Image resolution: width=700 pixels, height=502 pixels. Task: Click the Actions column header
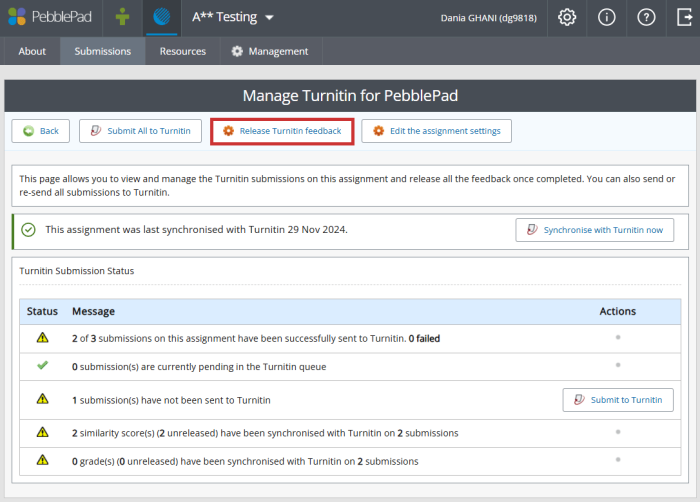tap(617, 311)
